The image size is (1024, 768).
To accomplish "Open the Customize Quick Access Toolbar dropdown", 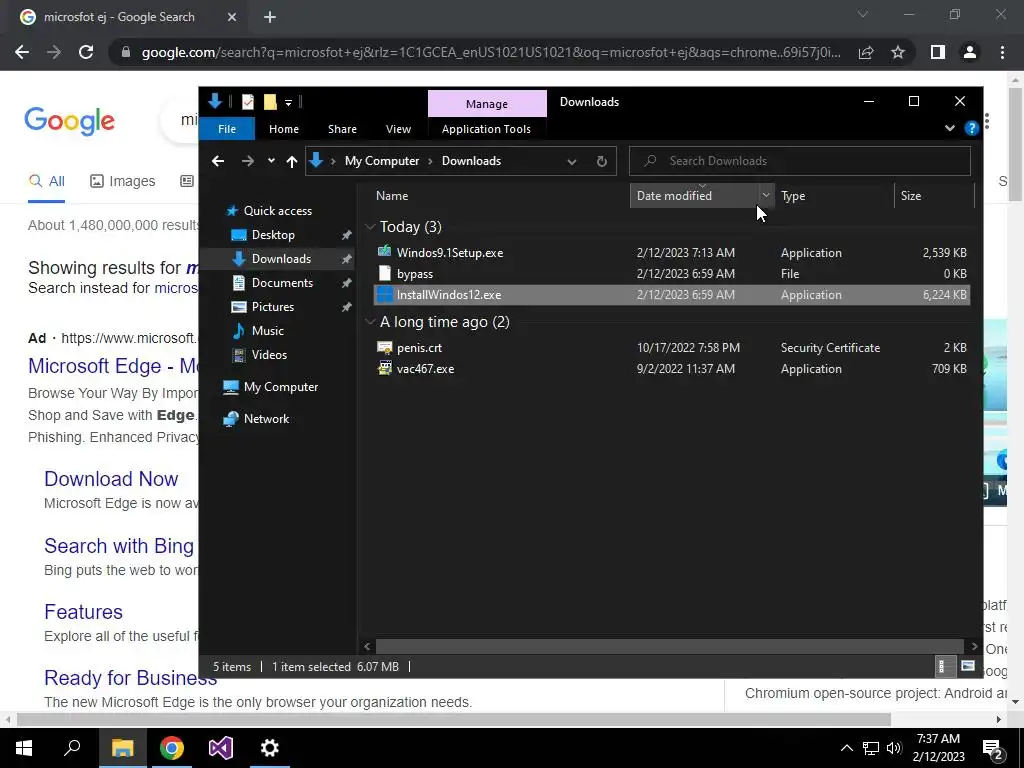I will pyautogui.click(x=288, y=103).
